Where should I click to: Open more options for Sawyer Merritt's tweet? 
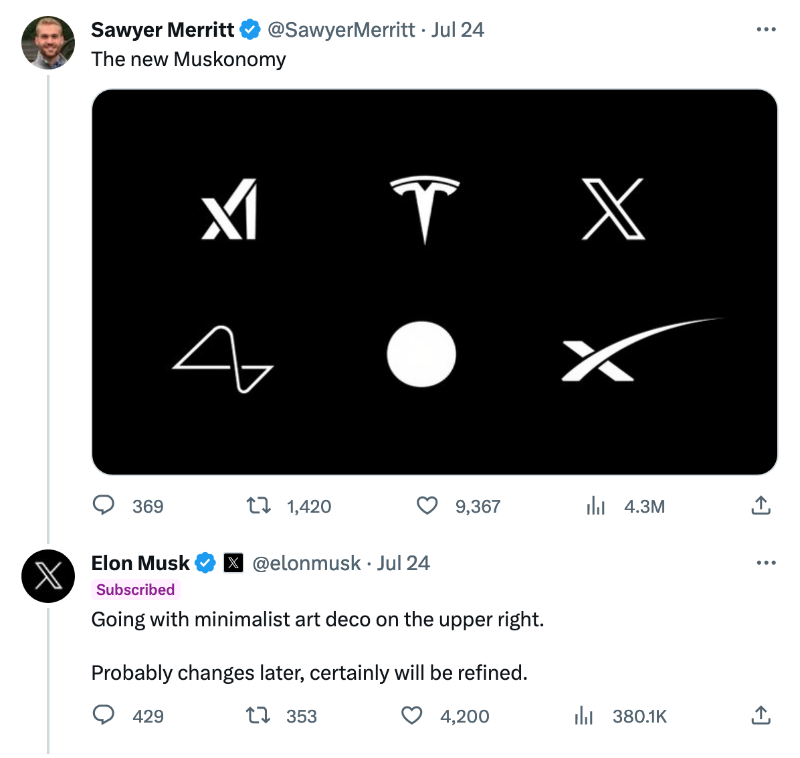tap(766, 29)
